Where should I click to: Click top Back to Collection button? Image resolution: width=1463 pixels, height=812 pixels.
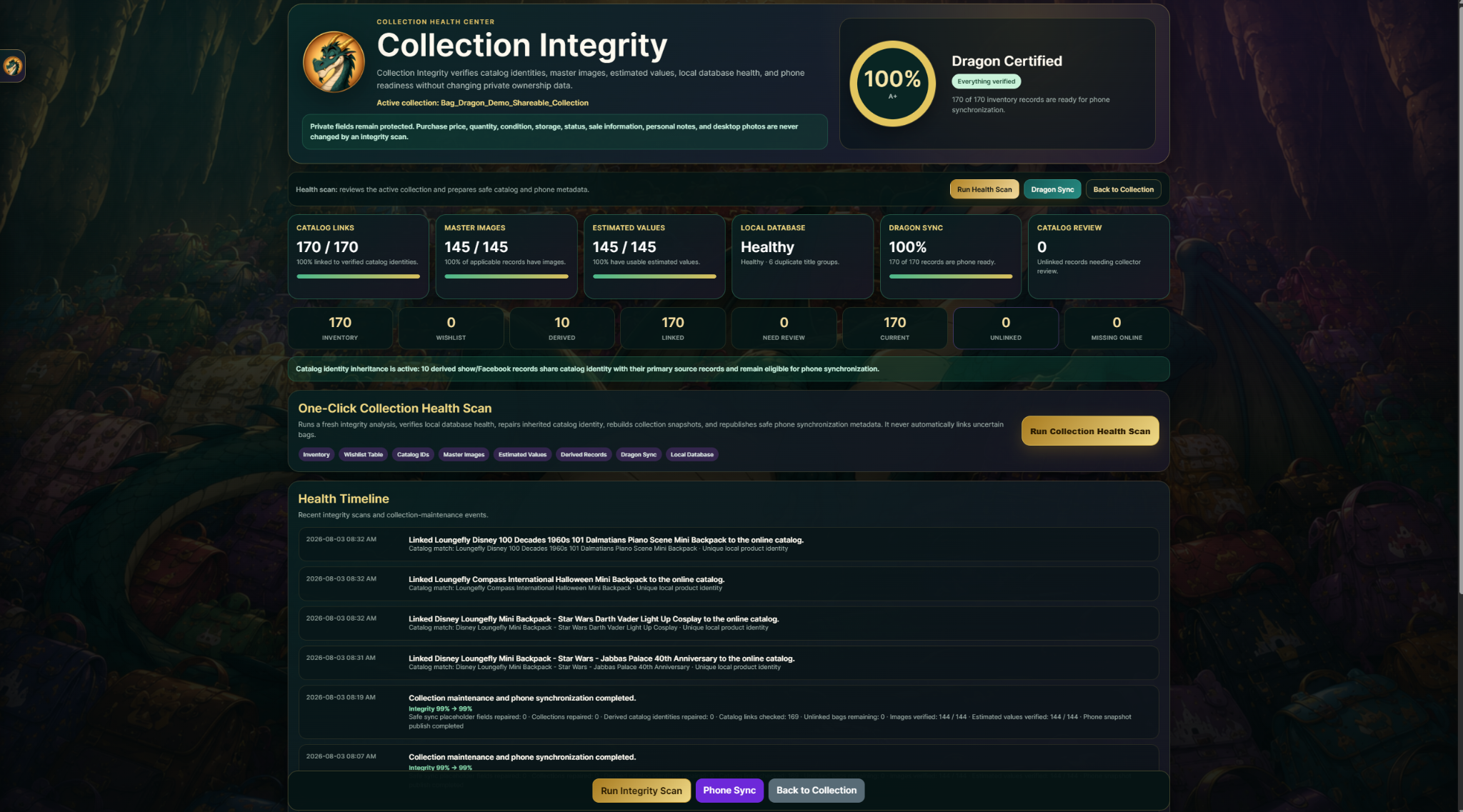[1123, 189]
